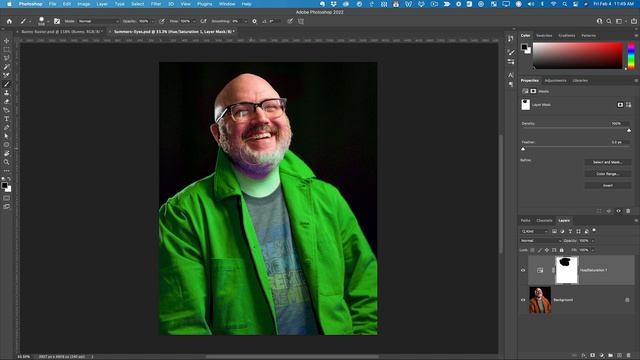The height and width of the screenshot is (360, 640).
Task: Click the Home icon in options bar
Action: (x=9, y=21)
